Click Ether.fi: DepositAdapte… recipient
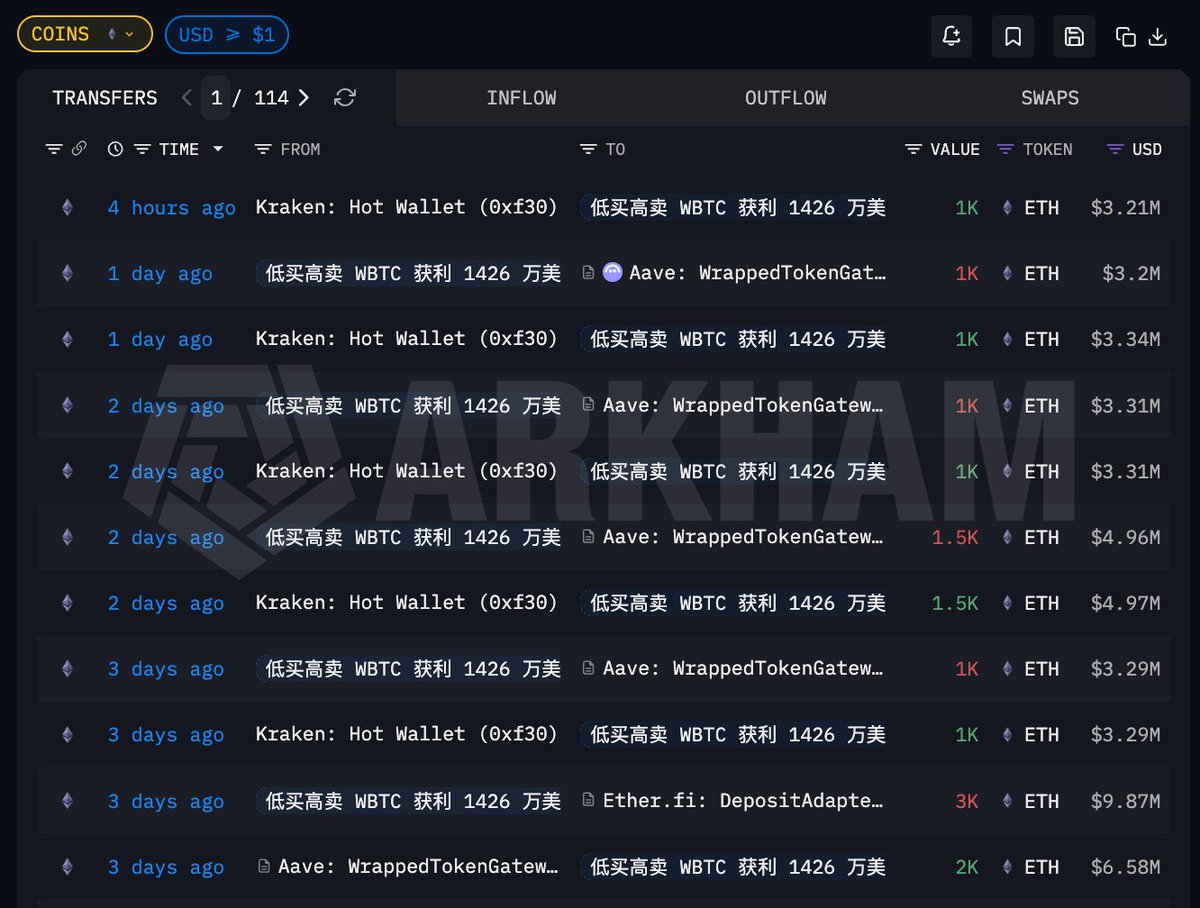Screen dimensions: 1200x908 point(743,801)
